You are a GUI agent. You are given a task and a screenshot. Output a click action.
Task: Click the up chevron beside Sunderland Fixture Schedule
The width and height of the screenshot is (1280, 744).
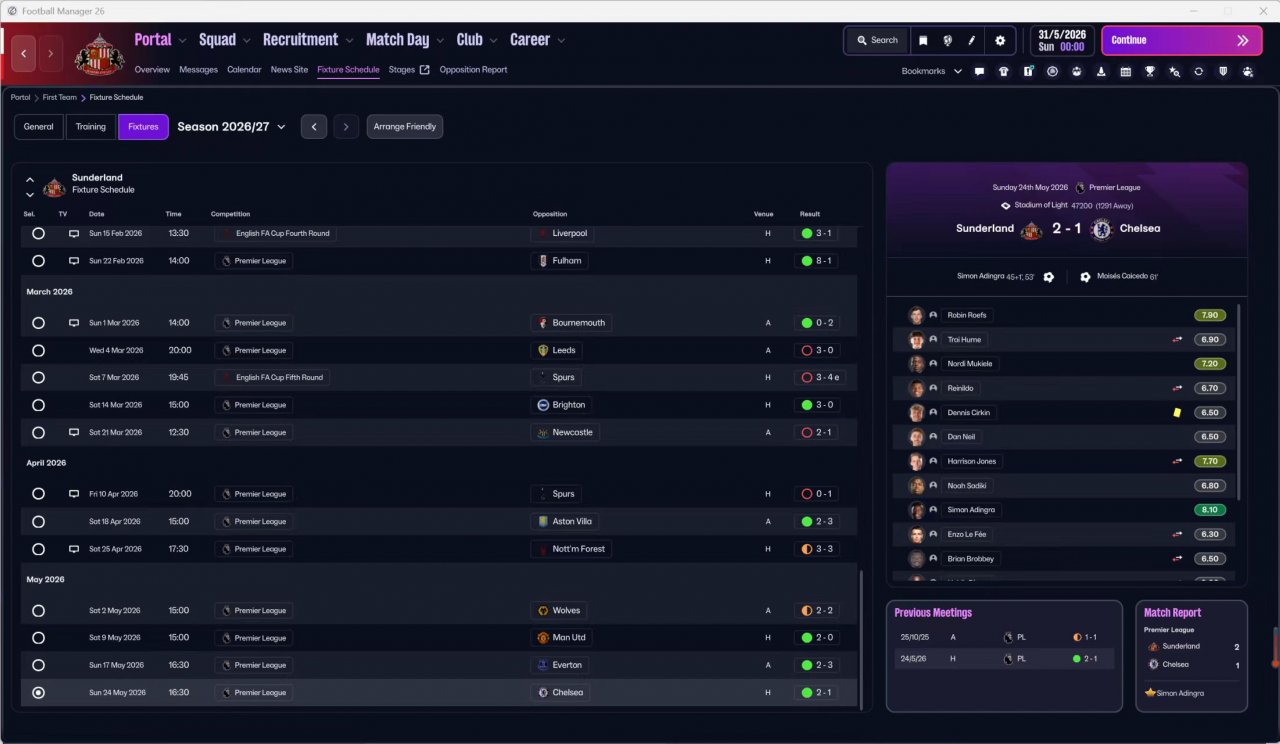(30, 179)
